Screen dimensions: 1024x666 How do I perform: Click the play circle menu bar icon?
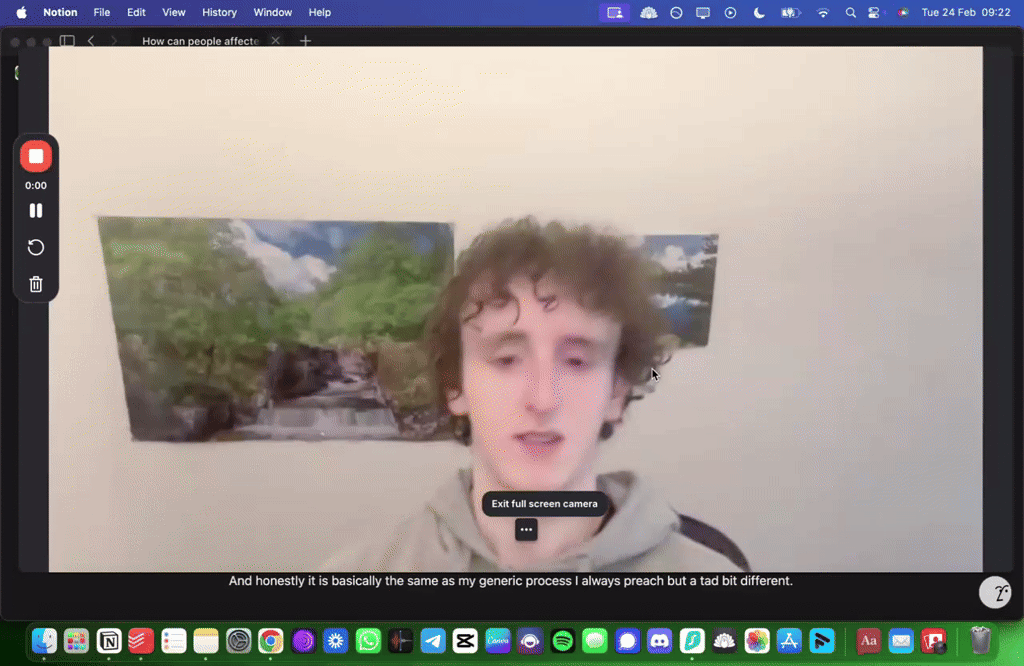click(x=730, y=12)
